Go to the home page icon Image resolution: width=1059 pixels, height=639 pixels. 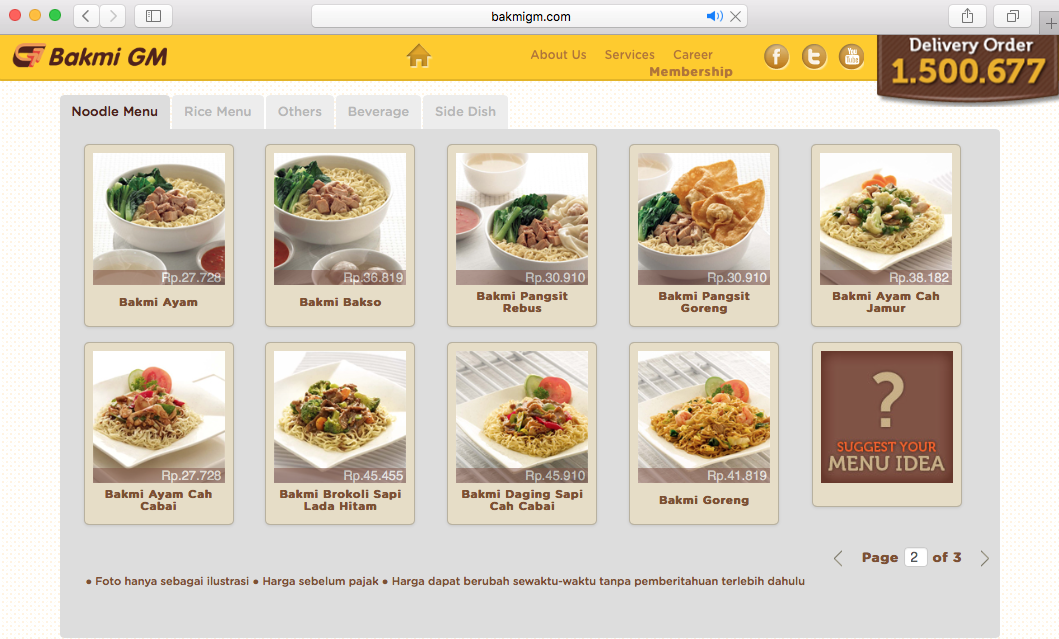(x=419, y=55)
